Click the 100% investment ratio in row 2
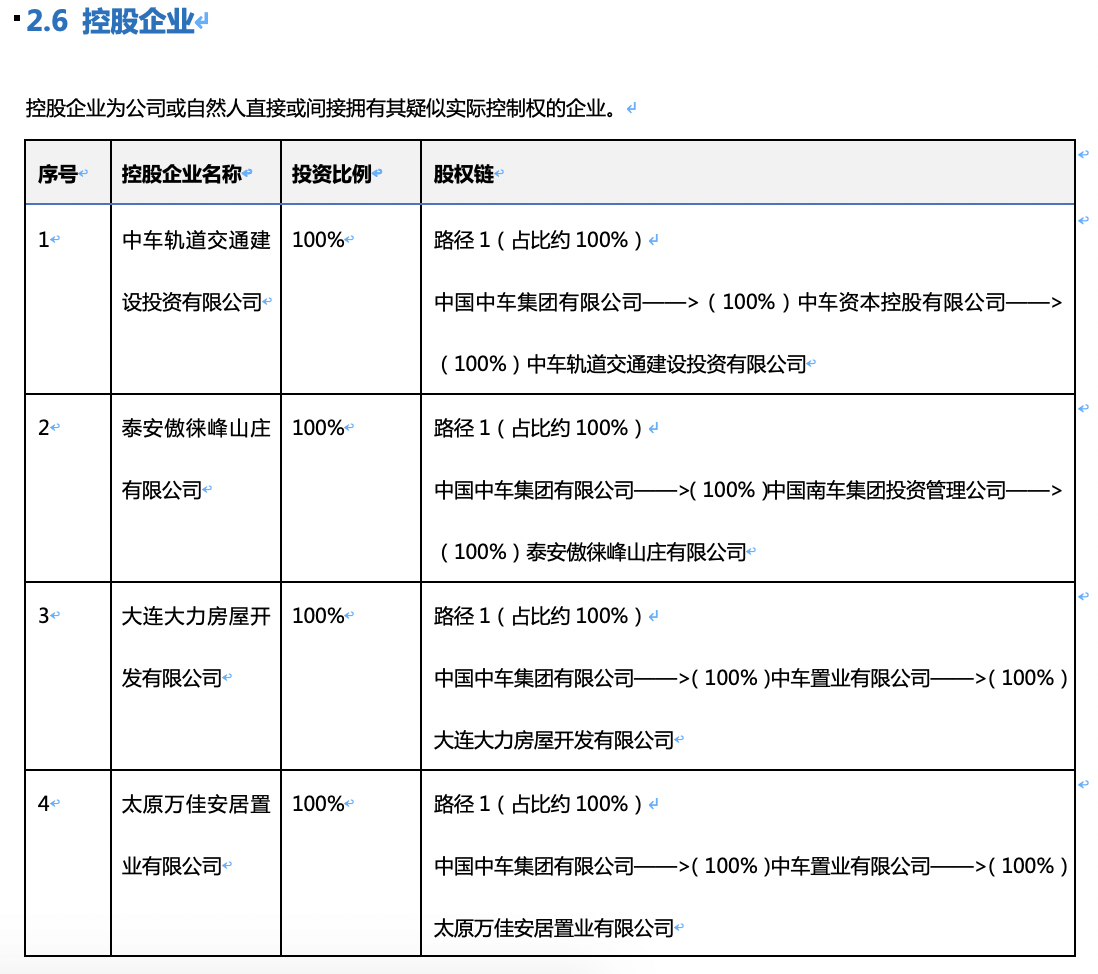Viewport: 1098px width, 974px height. (x=318, y=428)
